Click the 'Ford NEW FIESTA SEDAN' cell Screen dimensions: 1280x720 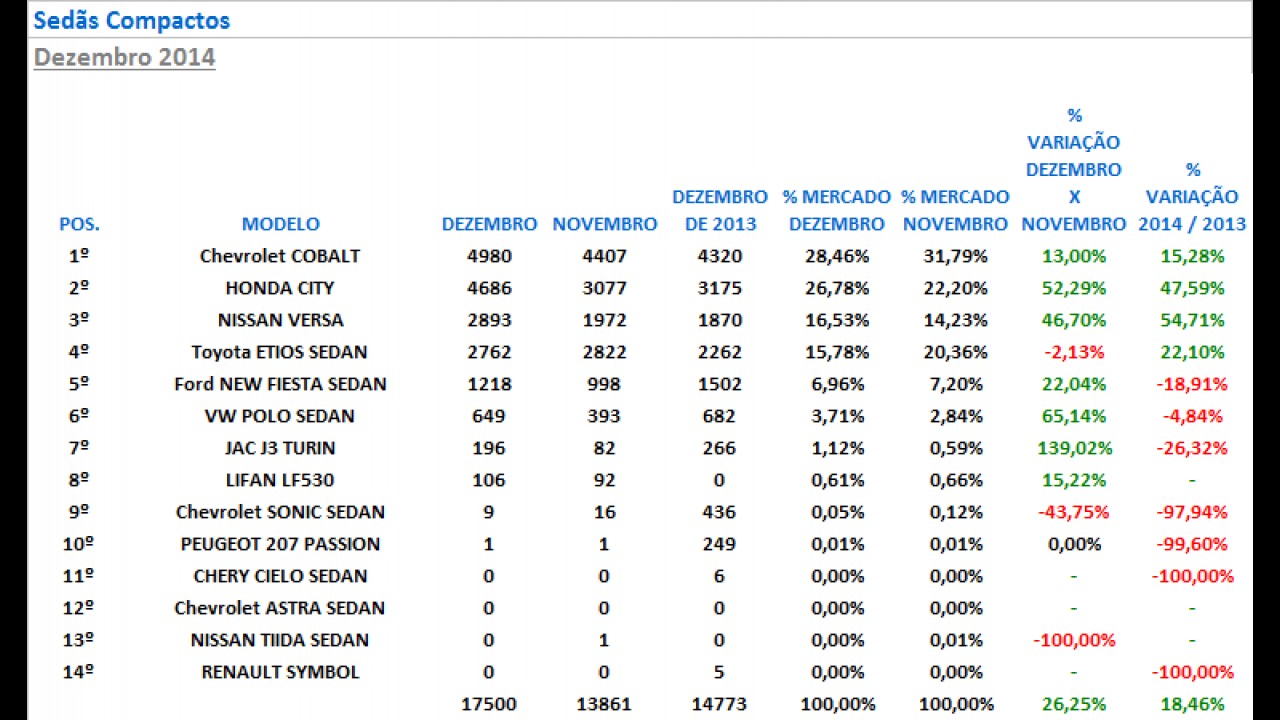coord(280,384)
